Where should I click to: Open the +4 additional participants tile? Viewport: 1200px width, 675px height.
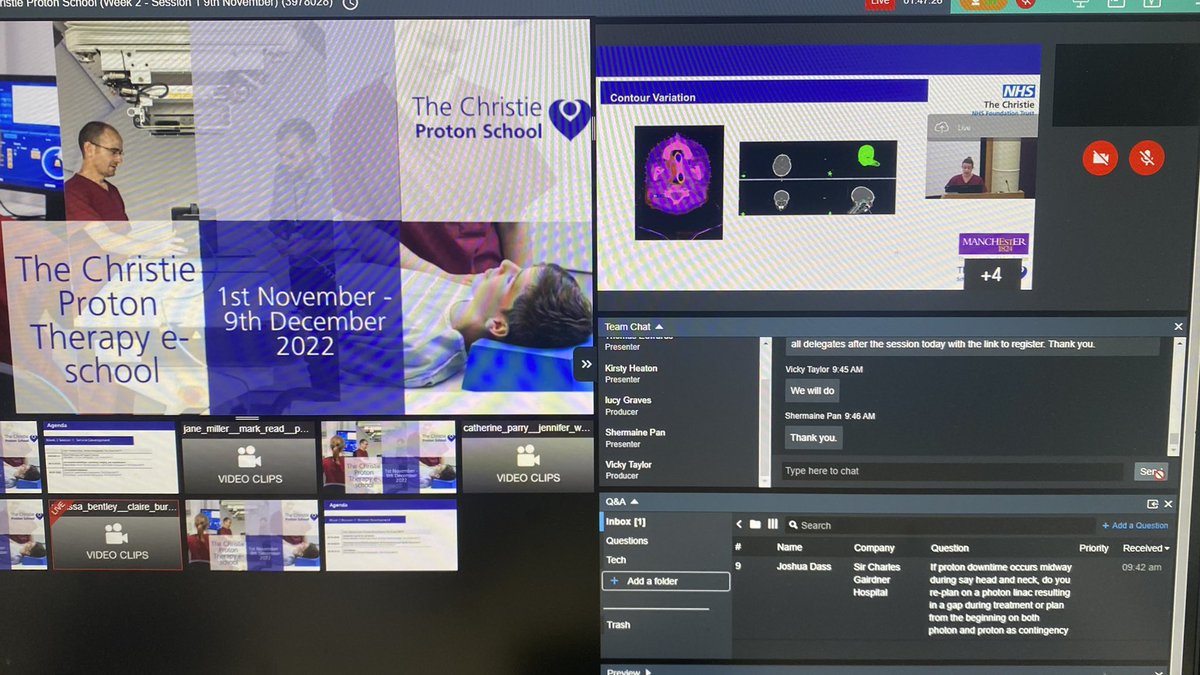(x=990, y=274)
